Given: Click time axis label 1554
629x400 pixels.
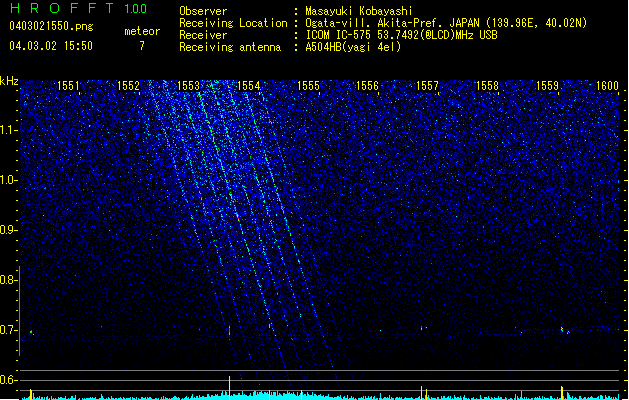Looking at the screenshot, I should pos(248,86).
